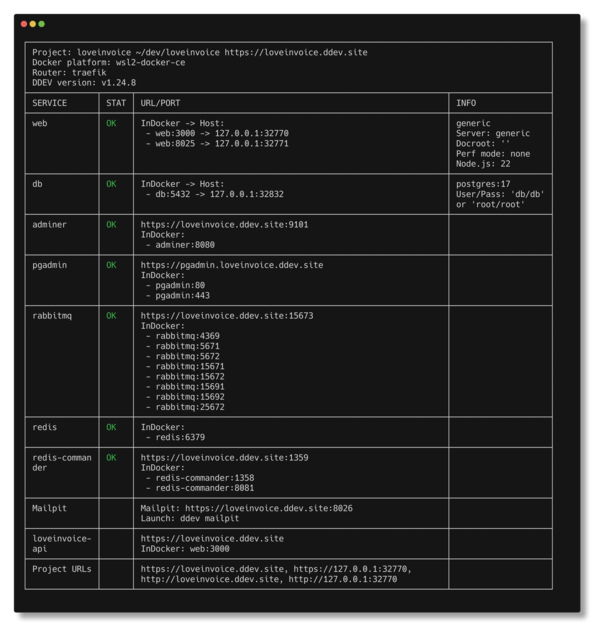Click the OK status for rabbitmq

[x=111, y=316]
